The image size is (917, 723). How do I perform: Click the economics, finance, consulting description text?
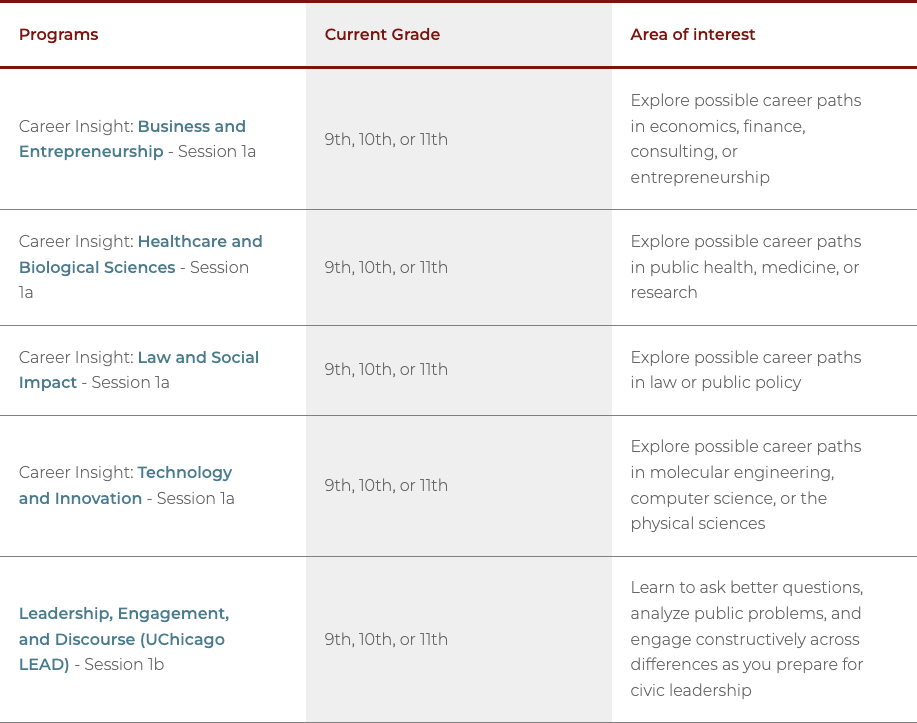pyautogui.click(x=745, y=139)
